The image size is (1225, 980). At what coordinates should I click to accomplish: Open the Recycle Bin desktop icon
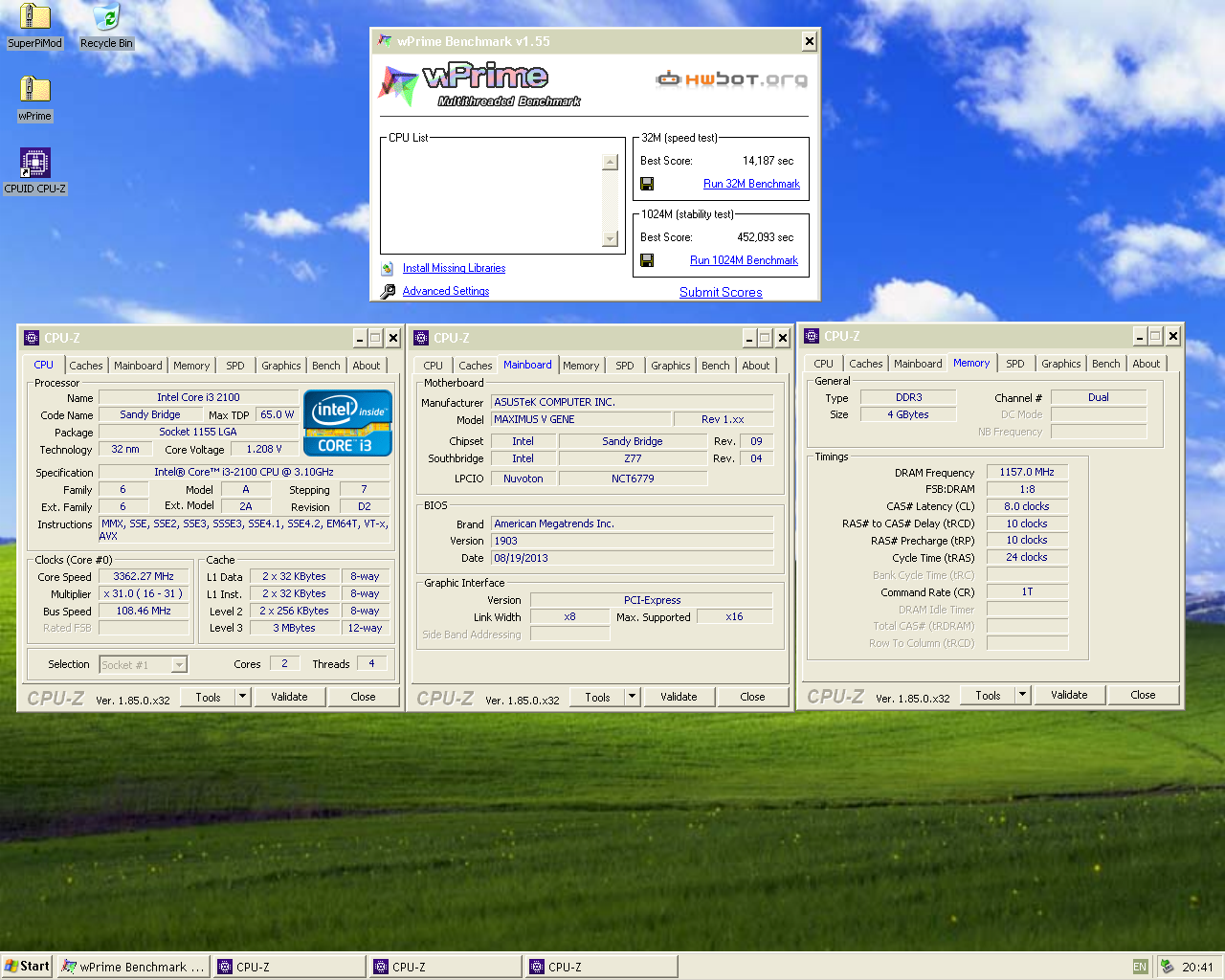click(x=106, y=26)
